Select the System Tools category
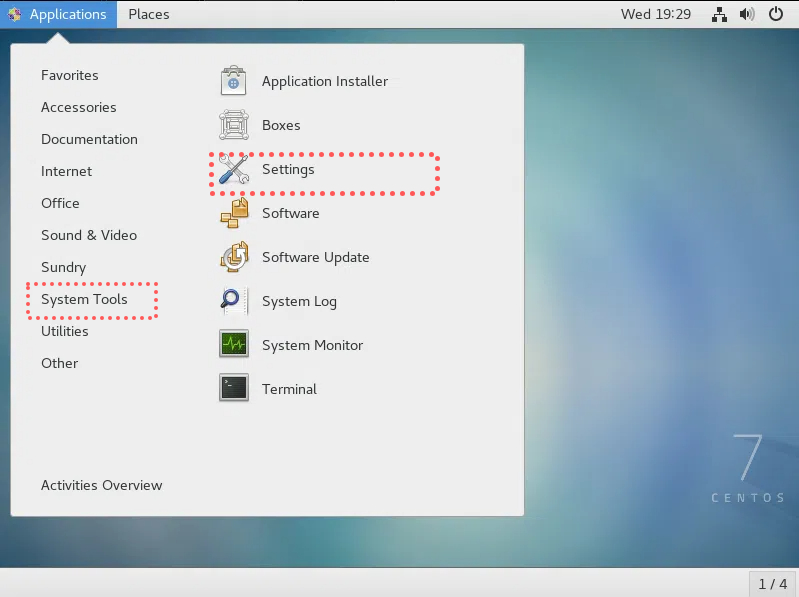 click(x=84, y=300)
